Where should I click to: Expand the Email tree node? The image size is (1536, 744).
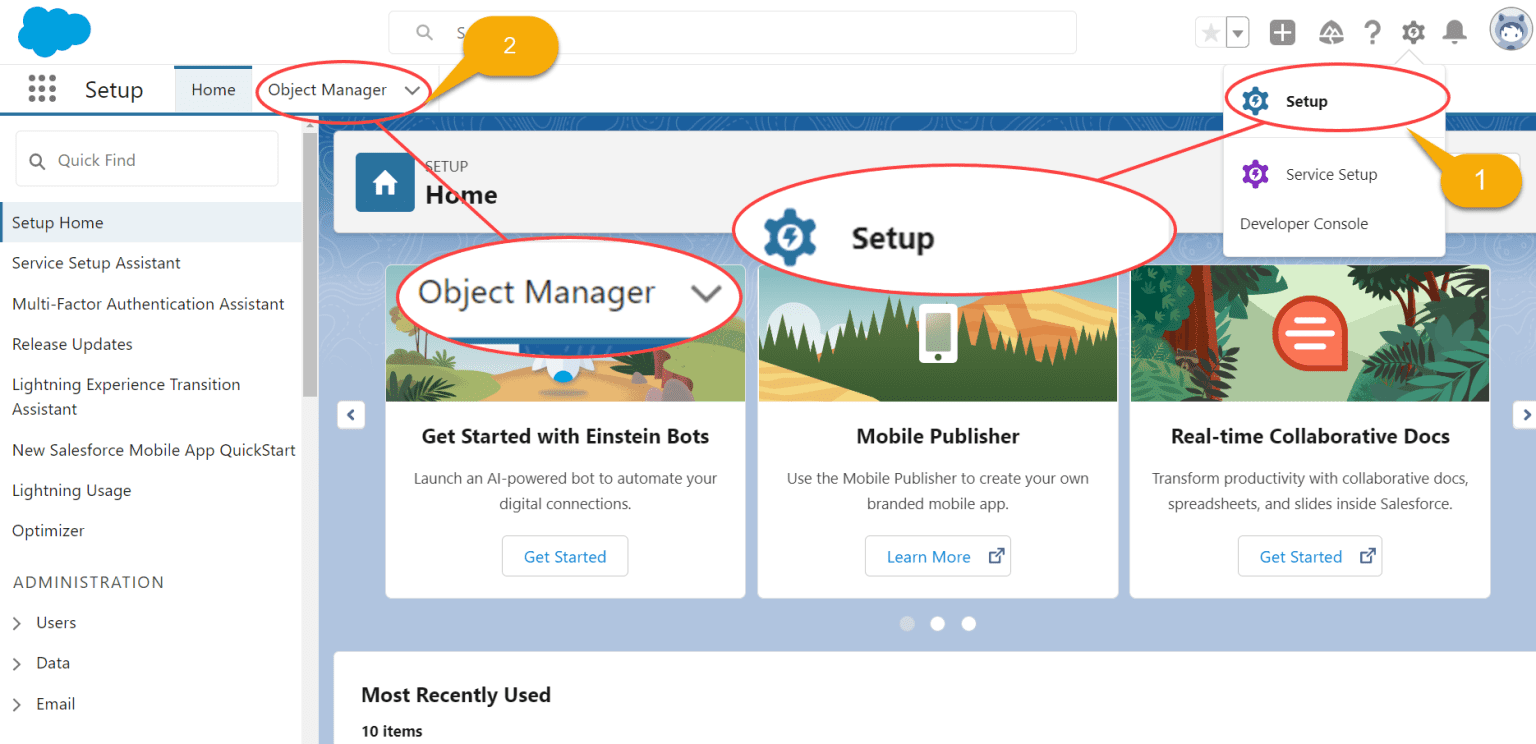click(17, 705)
